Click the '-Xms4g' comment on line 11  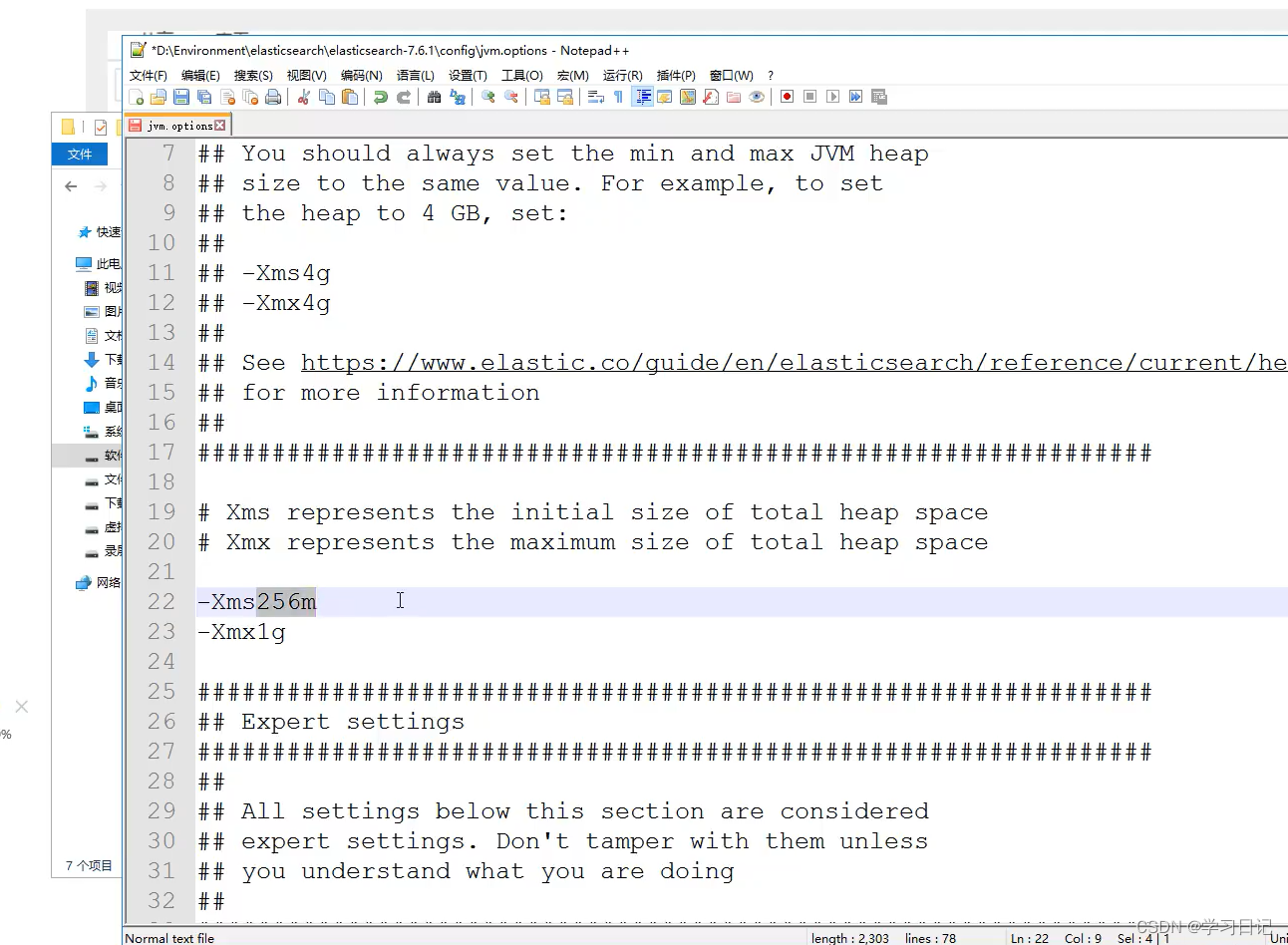(x=286, y=273)
